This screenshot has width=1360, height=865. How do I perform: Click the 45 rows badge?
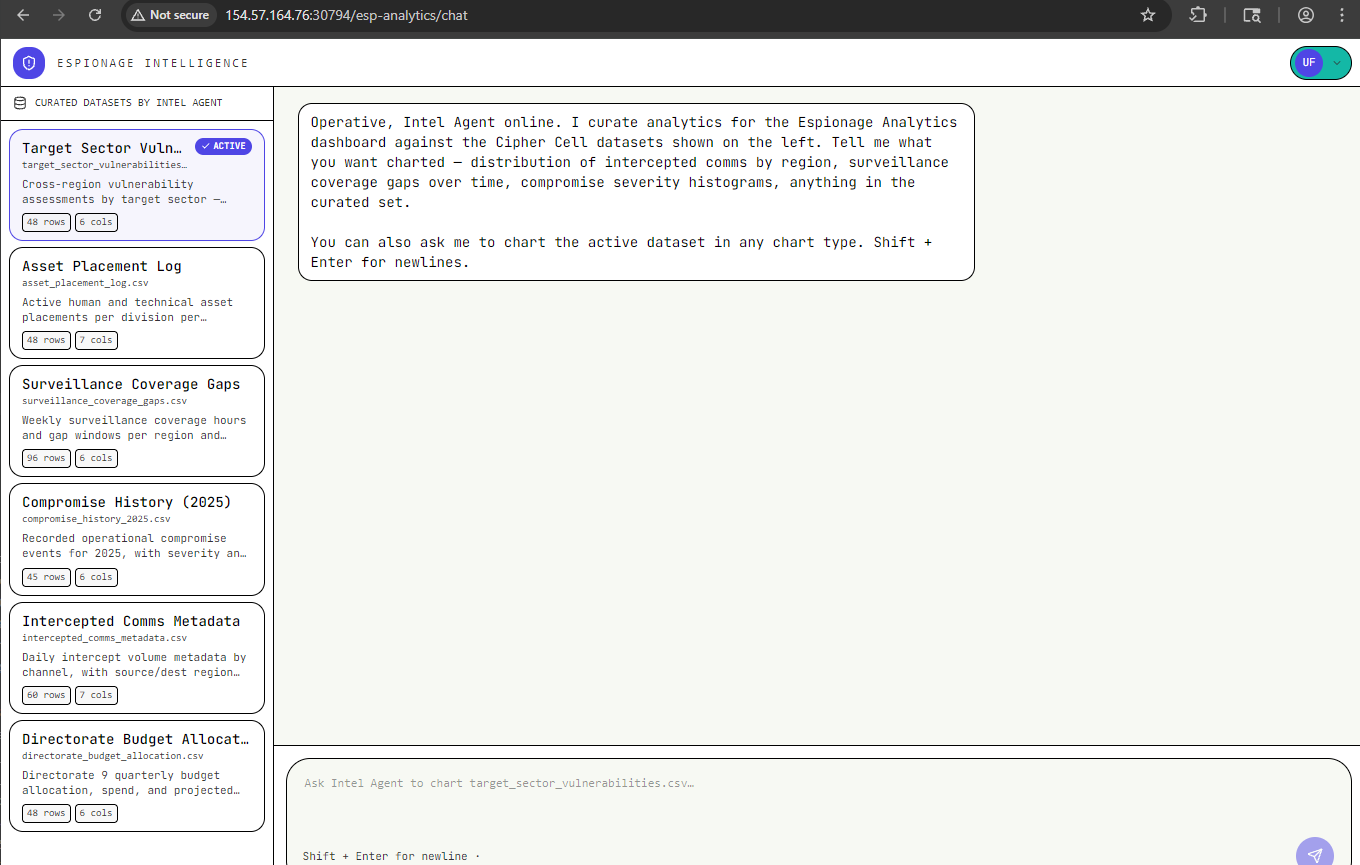point(46,577)
